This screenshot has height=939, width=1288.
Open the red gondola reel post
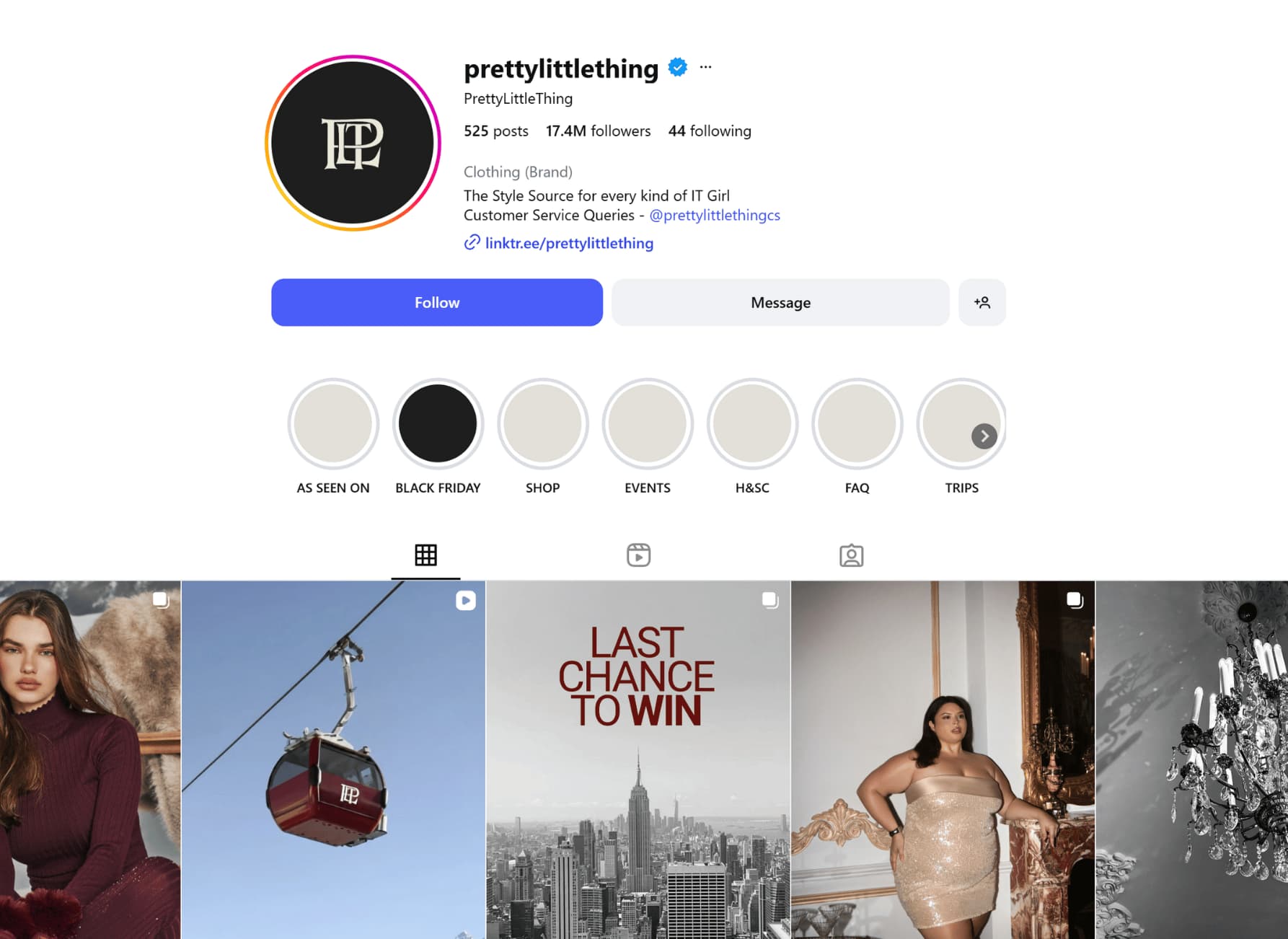[333, 759]
